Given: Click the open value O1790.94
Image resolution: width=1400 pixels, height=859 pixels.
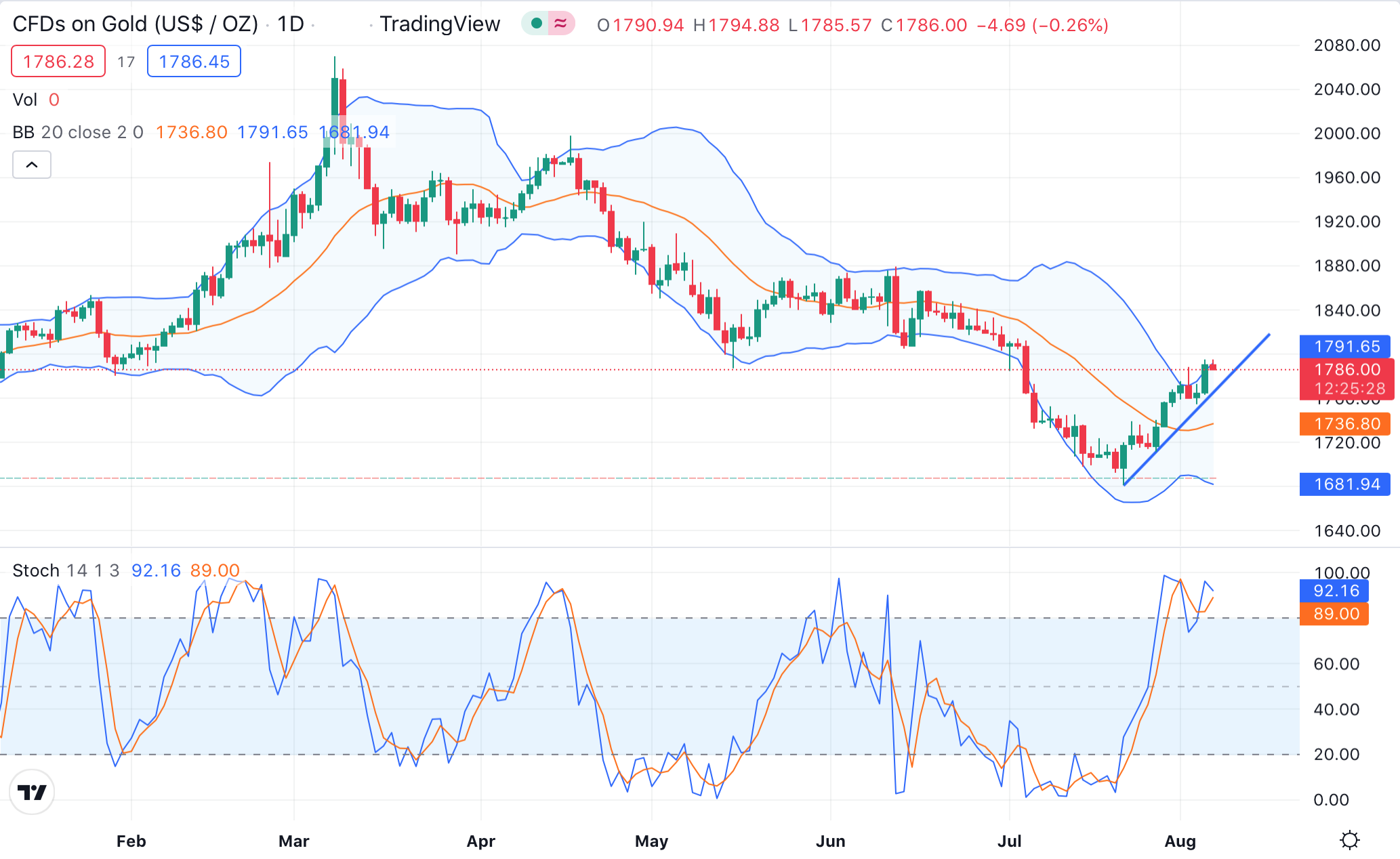Looking at the screenshot, I should (640, 25).
